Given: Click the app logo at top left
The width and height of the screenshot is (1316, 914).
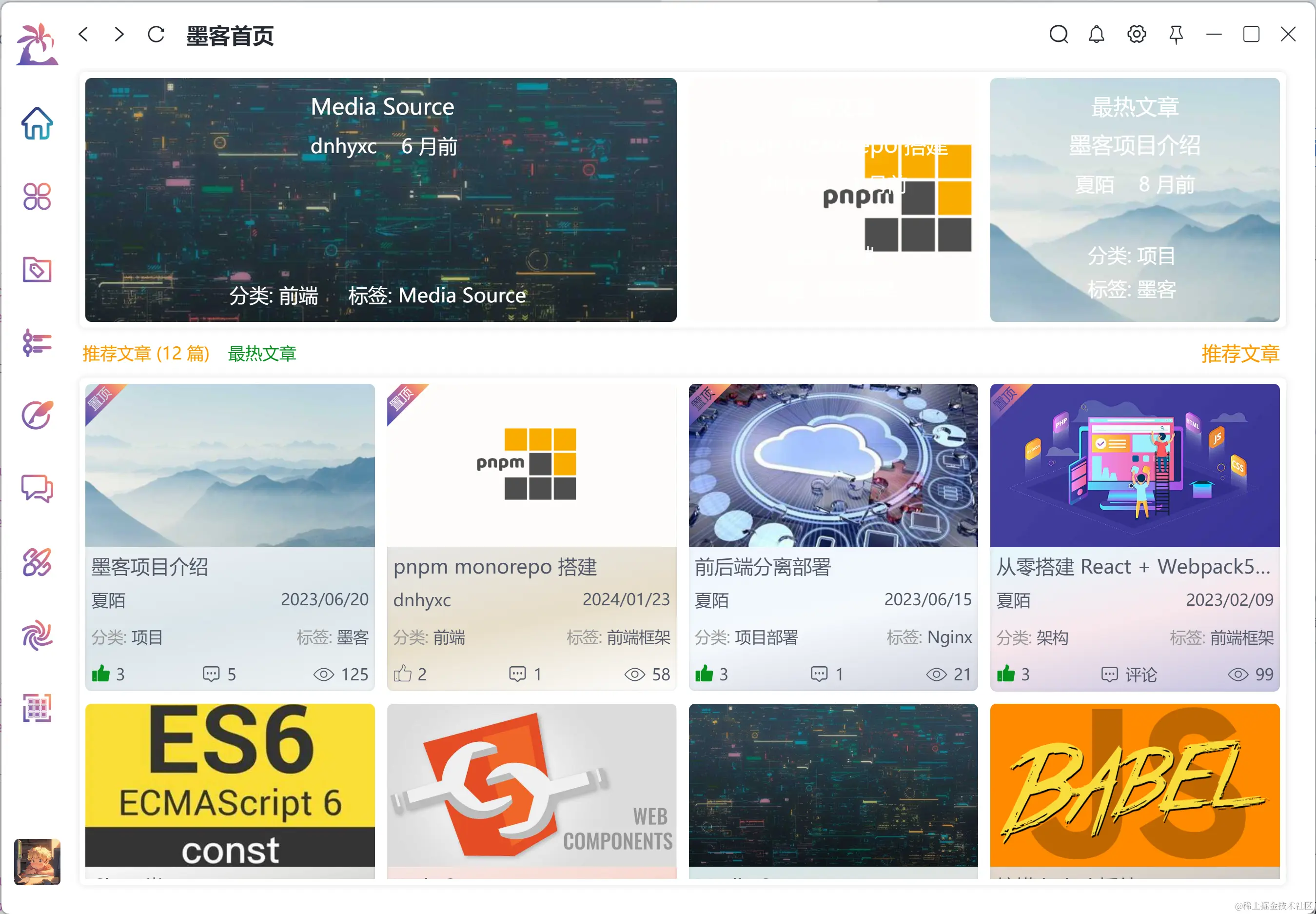Looking at the screenshot, I should (37, 44).
